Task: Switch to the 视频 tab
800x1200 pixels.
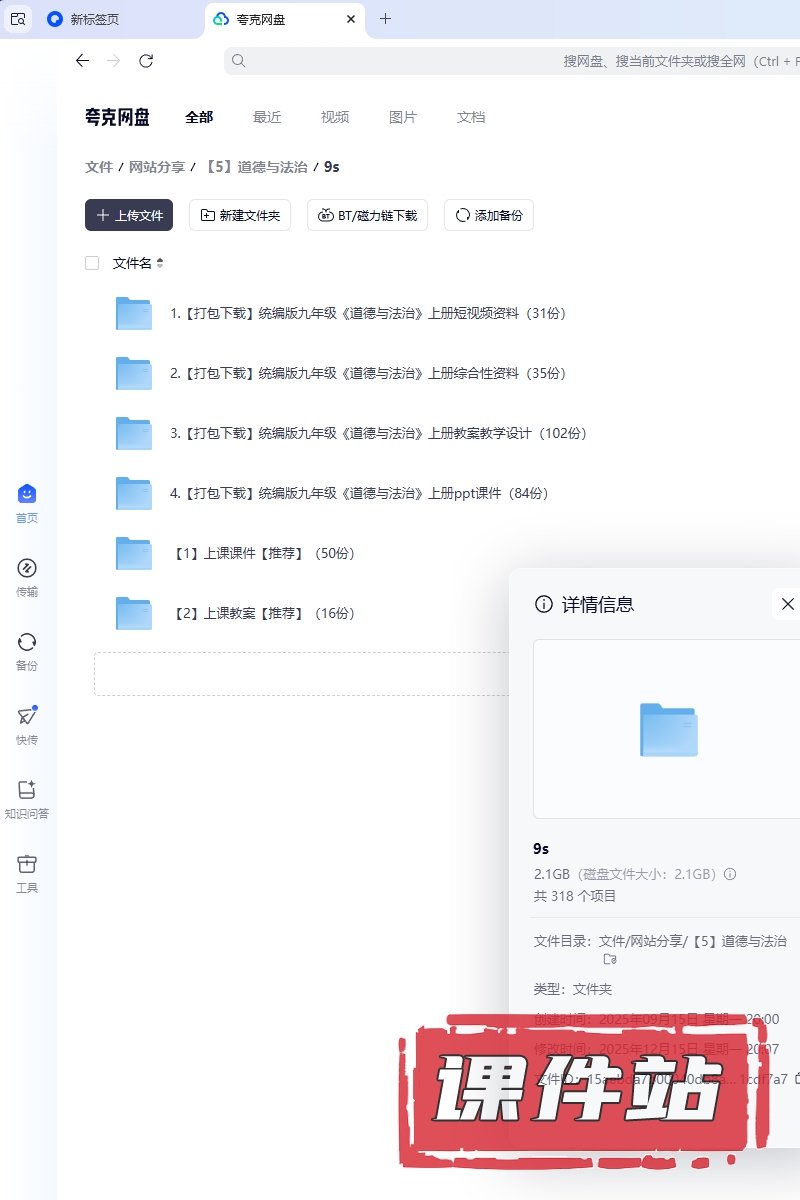Action: 335,117
